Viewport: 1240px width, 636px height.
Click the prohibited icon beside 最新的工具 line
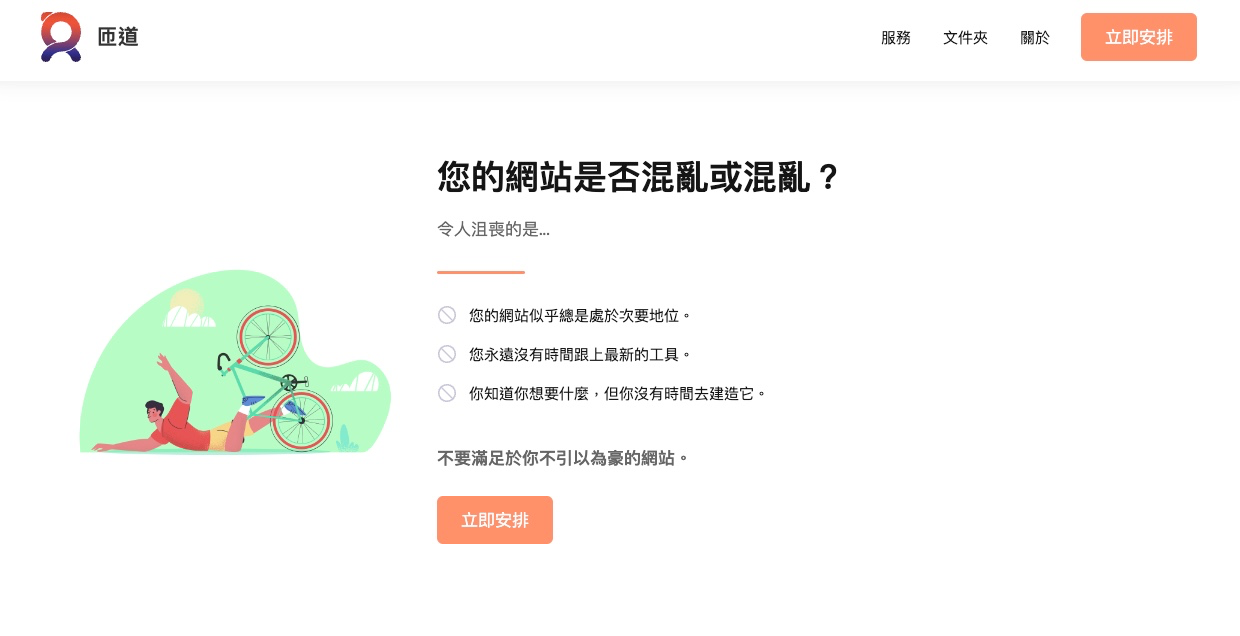[447, 354]
